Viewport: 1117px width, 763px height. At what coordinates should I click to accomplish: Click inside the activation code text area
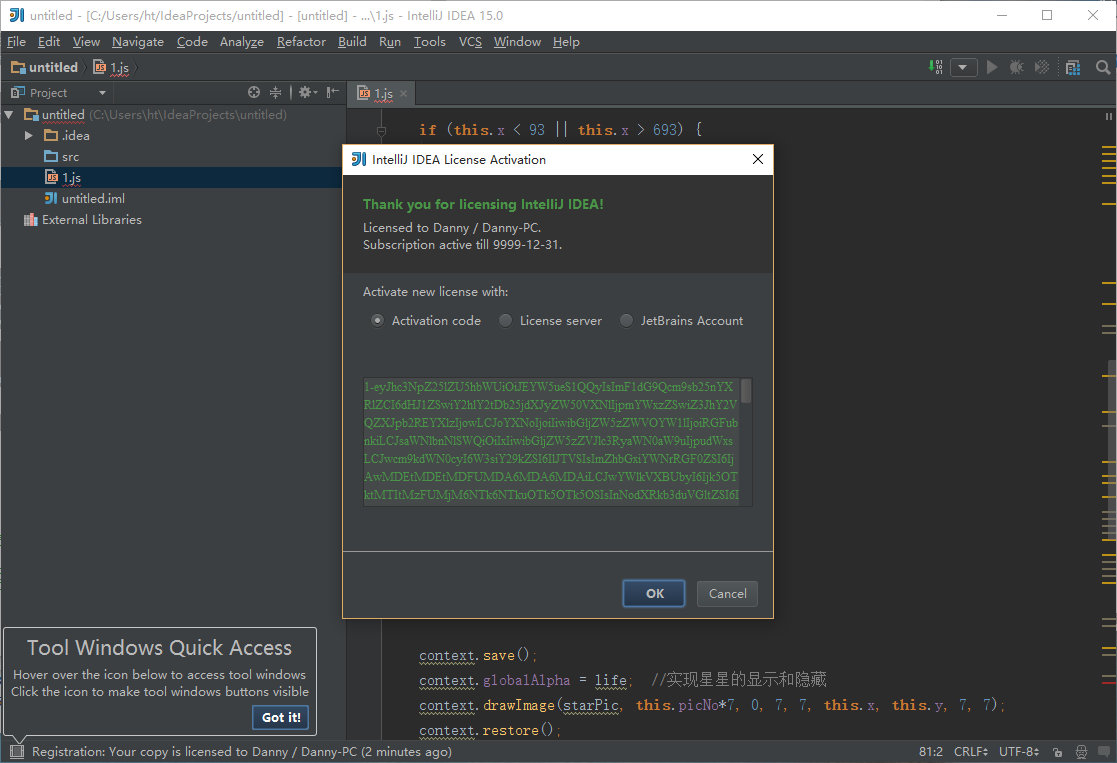[550, 442]
